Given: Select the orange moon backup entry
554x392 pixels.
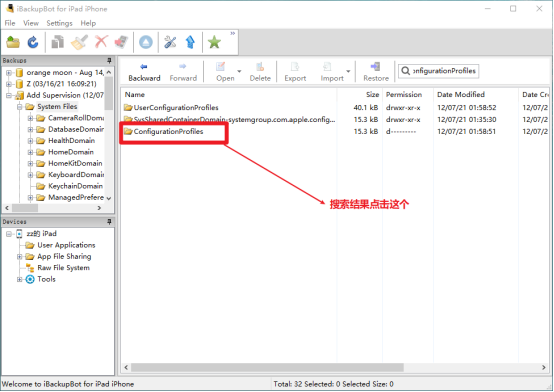Looking at the screenshot, I should 65,73.
